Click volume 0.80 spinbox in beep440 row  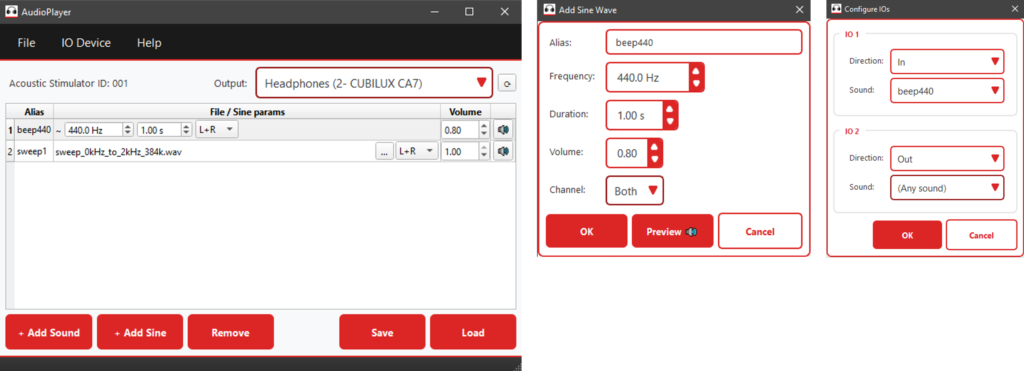point(465,130)
